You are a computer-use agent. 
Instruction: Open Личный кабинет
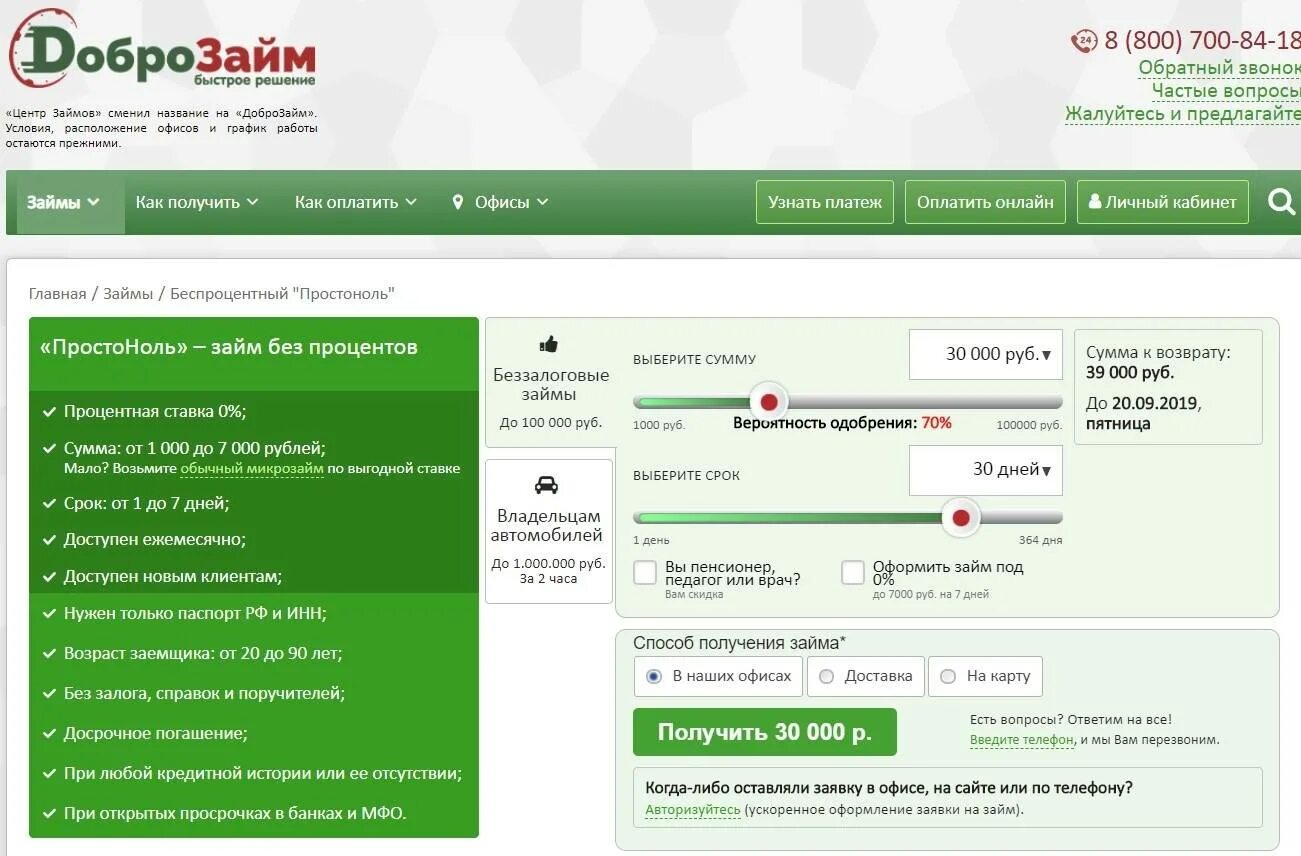tap(1163, 202)
